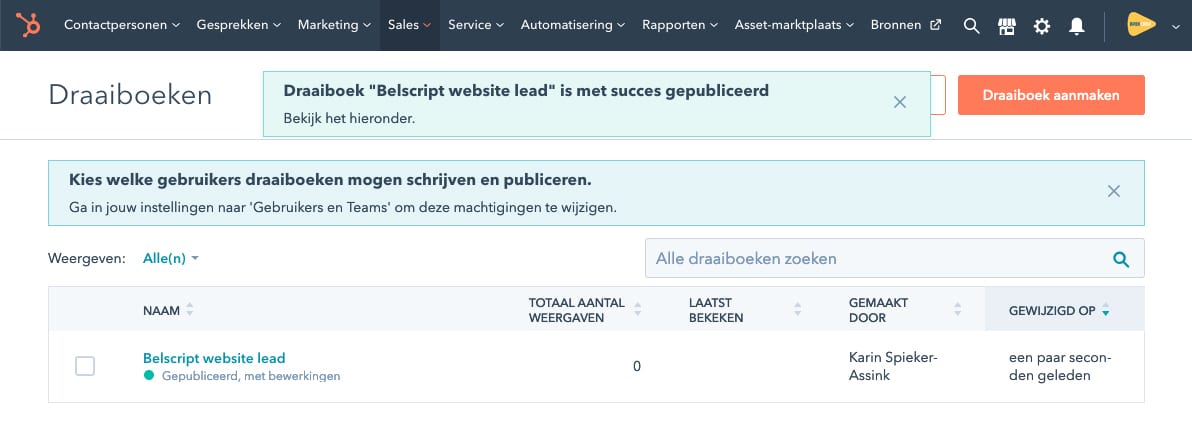Expand the Service menu
Viewport: 1192px width, 423px height.
pyautogui.click(x=476, y=25)
